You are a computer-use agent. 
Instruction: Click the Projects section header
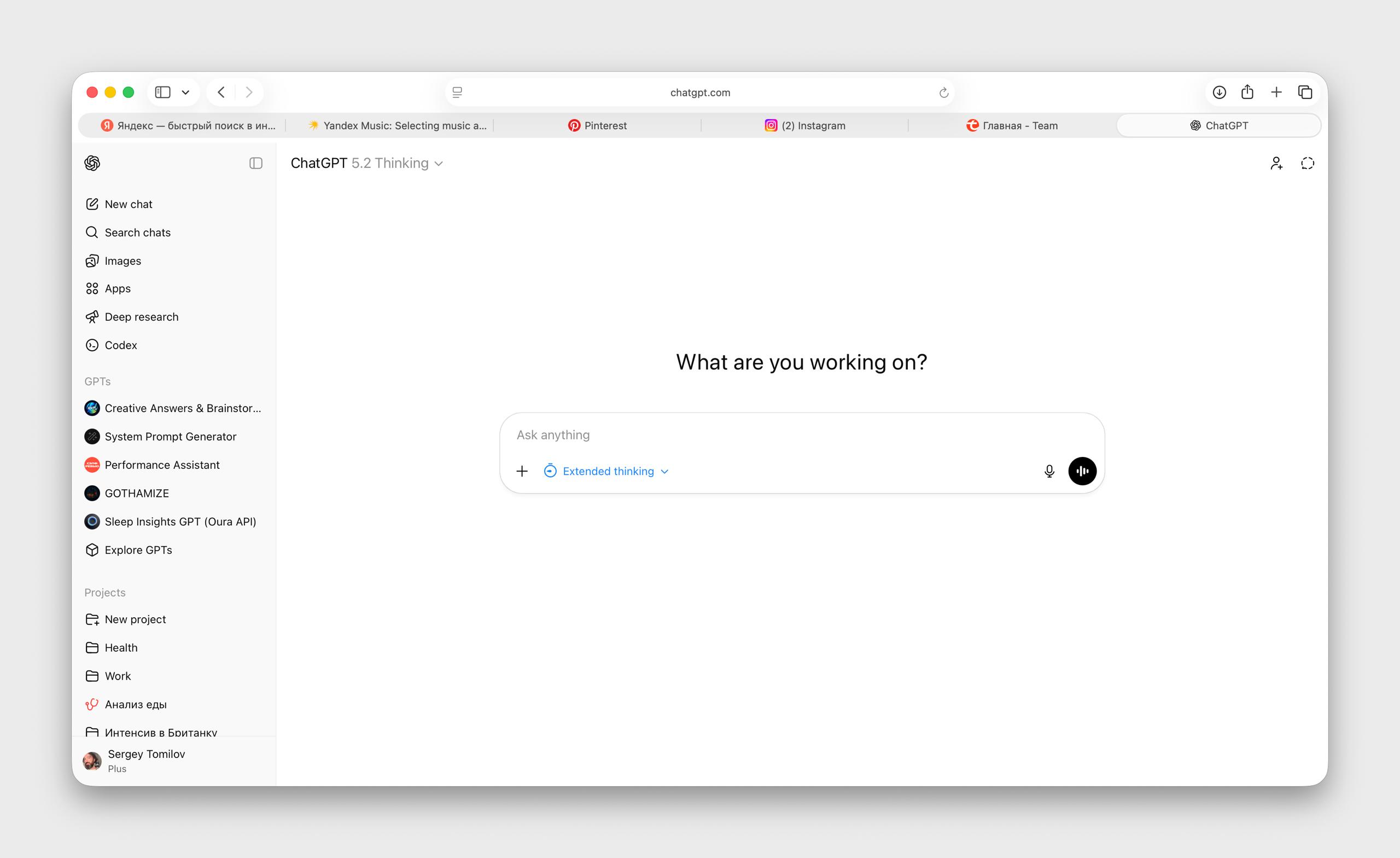coord(105,593)
